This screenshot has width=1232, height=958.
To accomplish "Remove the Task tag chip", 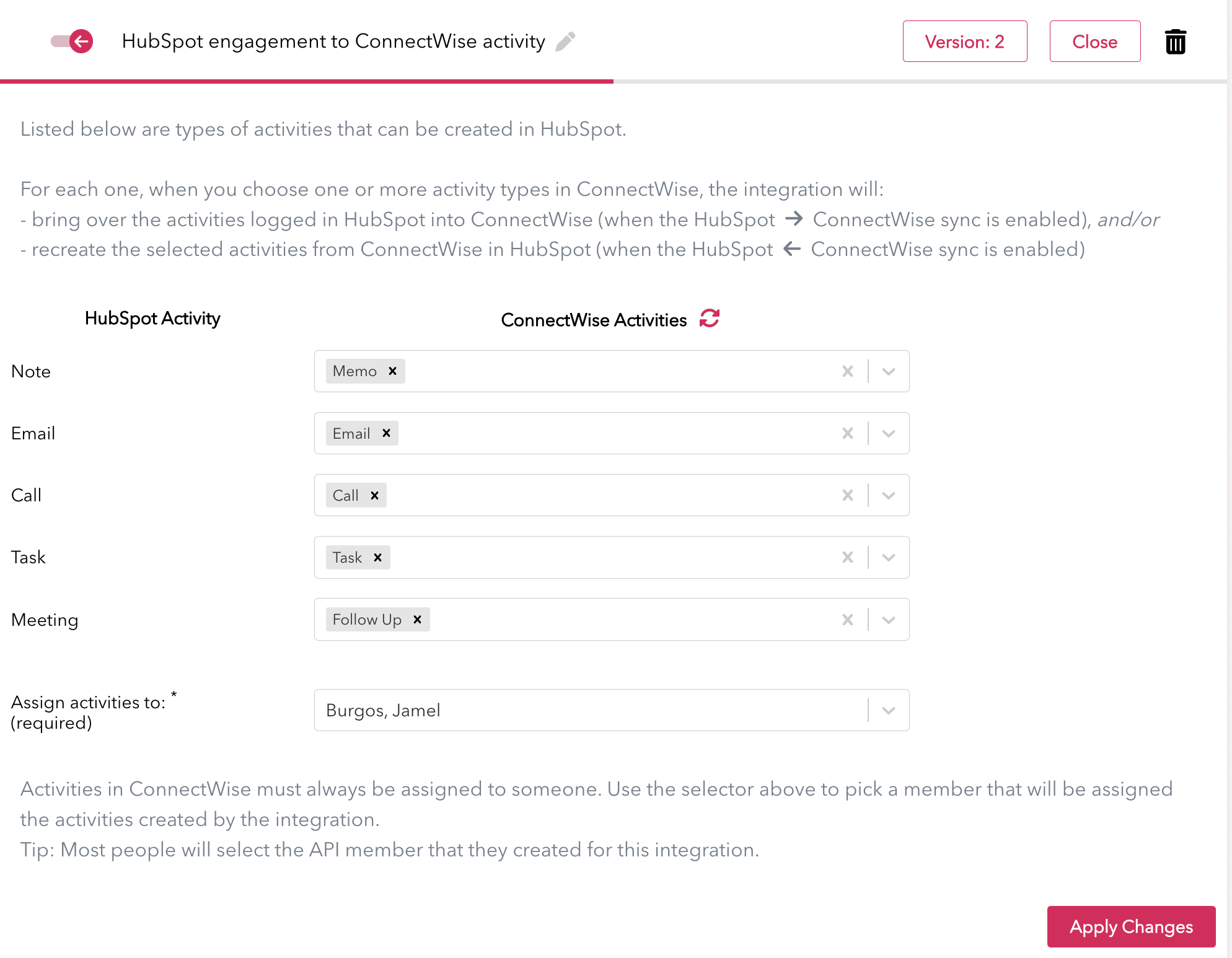I will [377, 558].
